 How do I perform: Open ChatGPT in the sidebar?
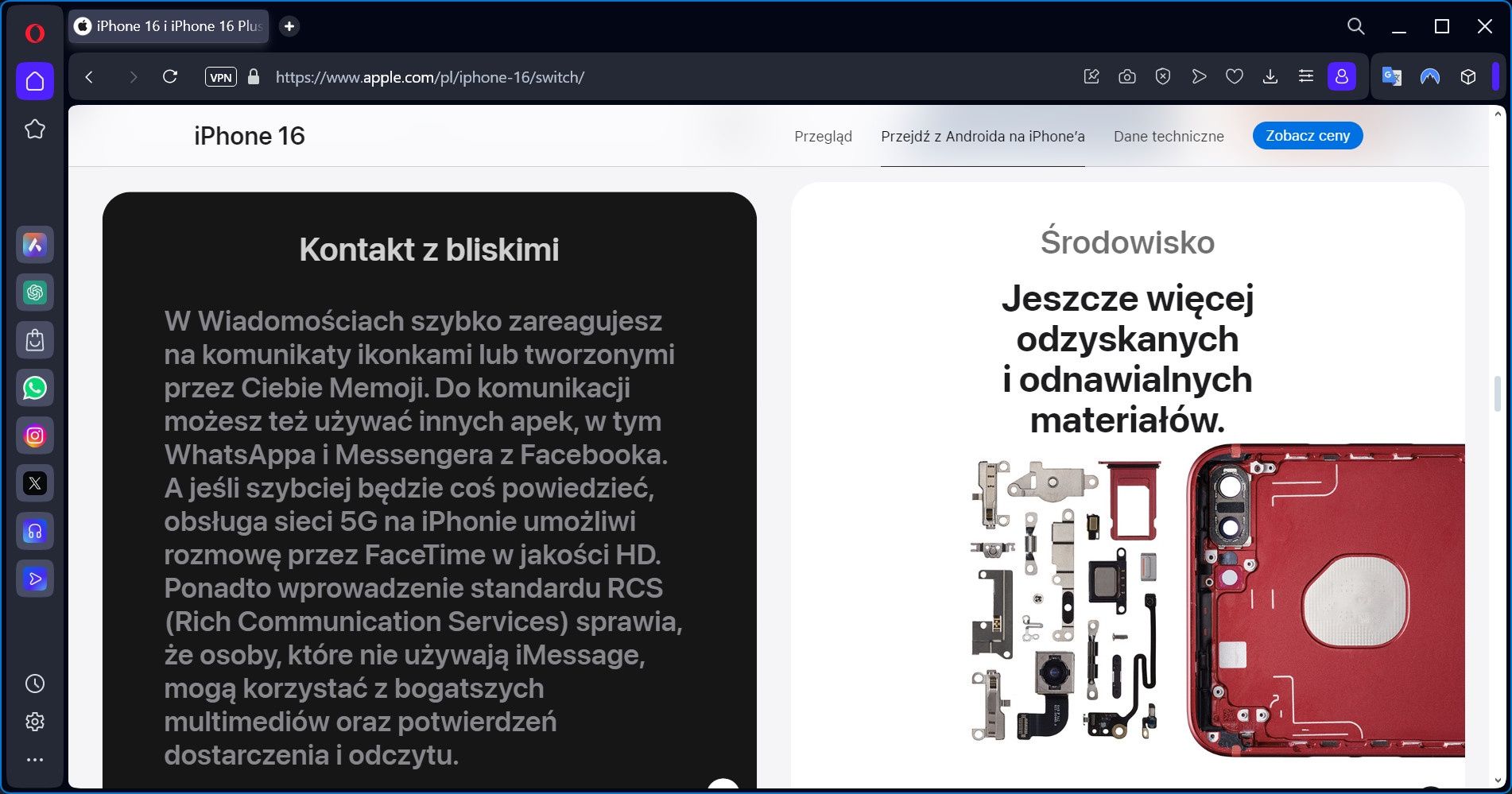(x=35, y=292)
